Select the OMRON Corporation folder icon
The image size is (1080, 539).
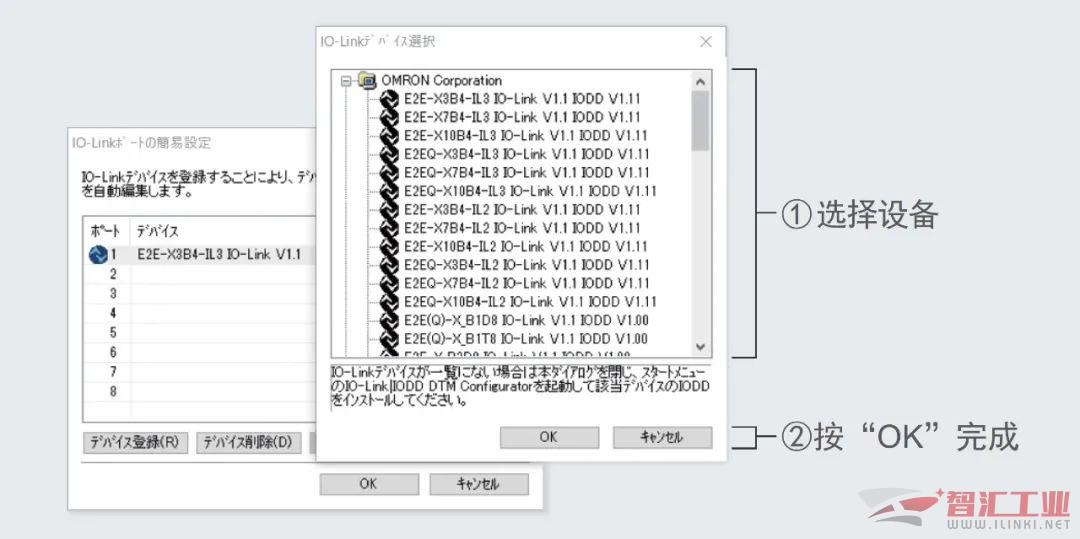[367, 81]
